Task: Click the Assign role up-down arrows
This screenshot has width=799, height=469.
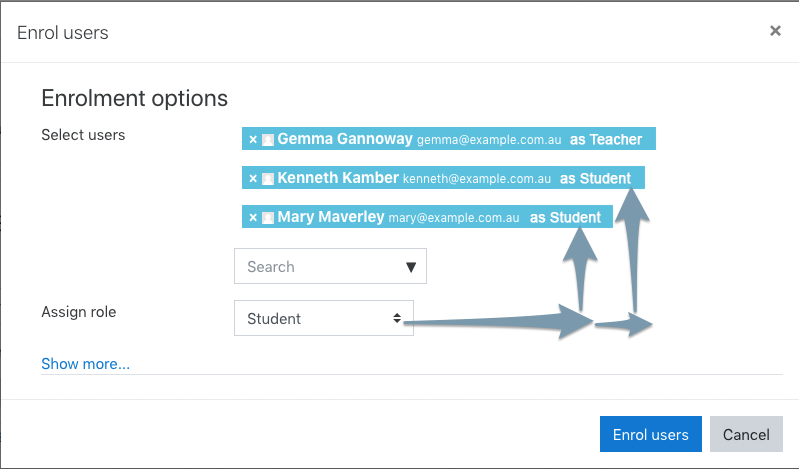Action: tap(397, 319)
